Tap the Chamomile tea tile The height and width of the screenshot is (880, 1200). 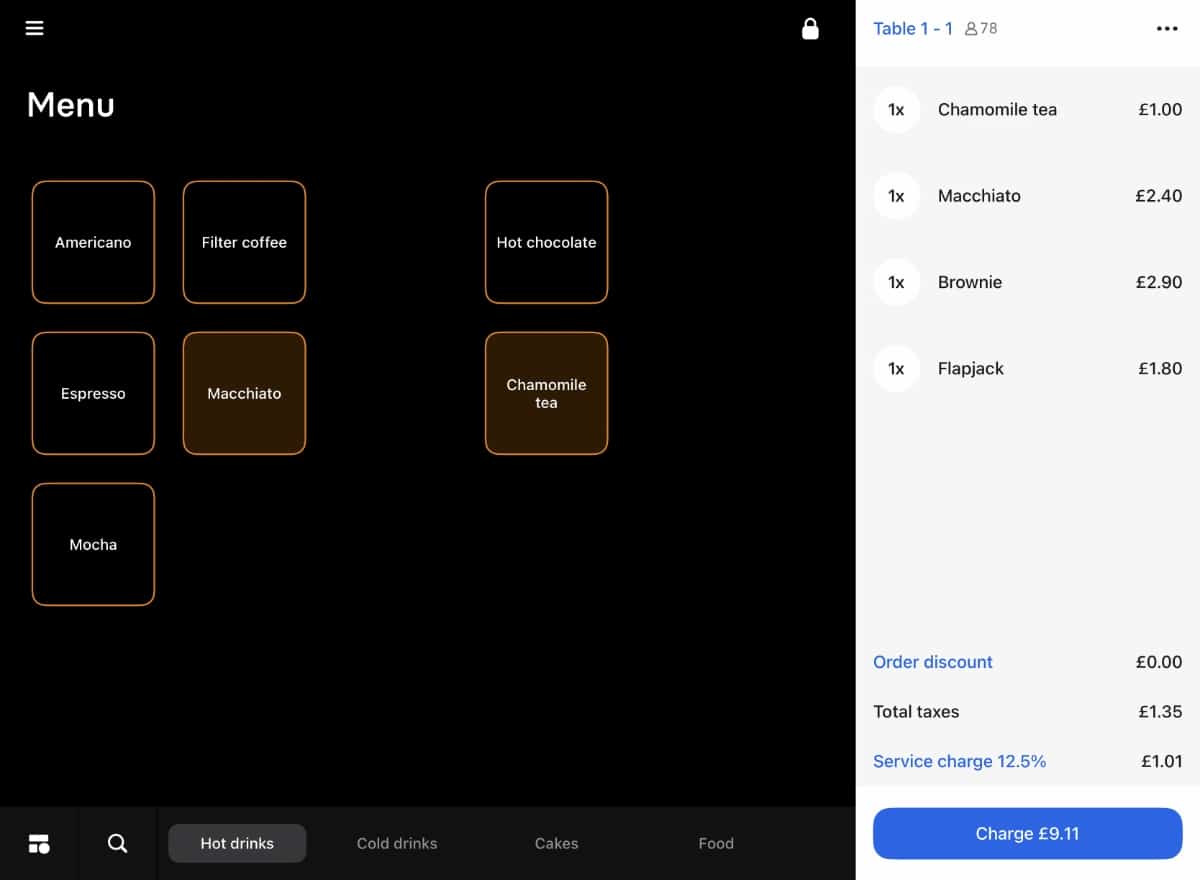[546, 393]
